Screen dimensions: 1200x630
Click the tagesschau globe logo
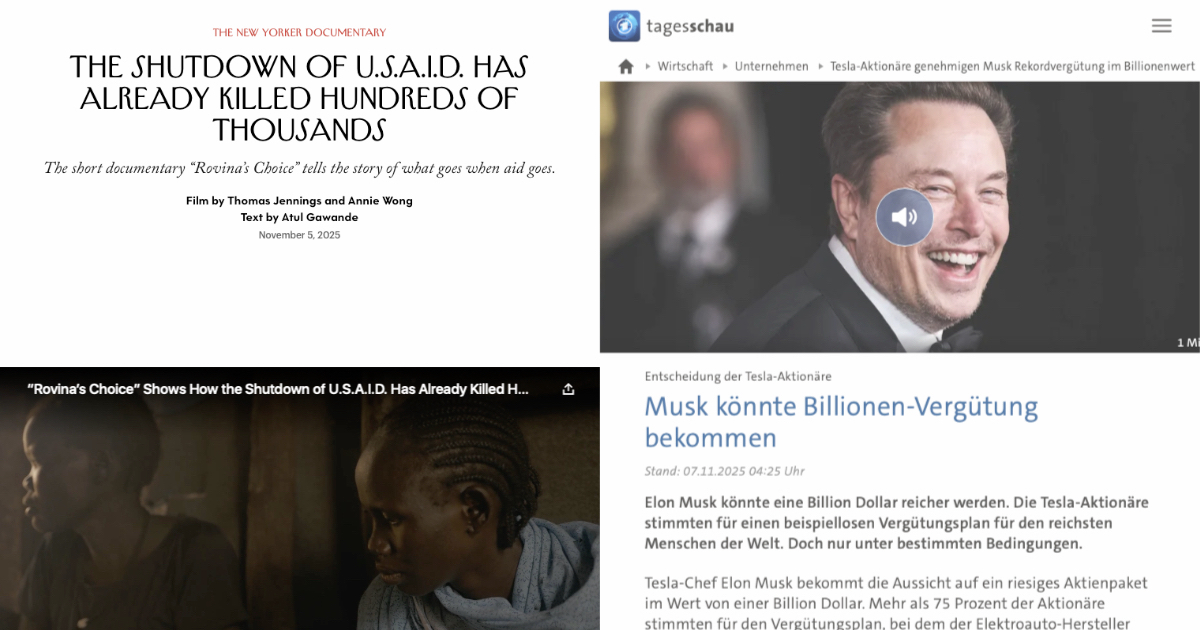click(624, 26)
